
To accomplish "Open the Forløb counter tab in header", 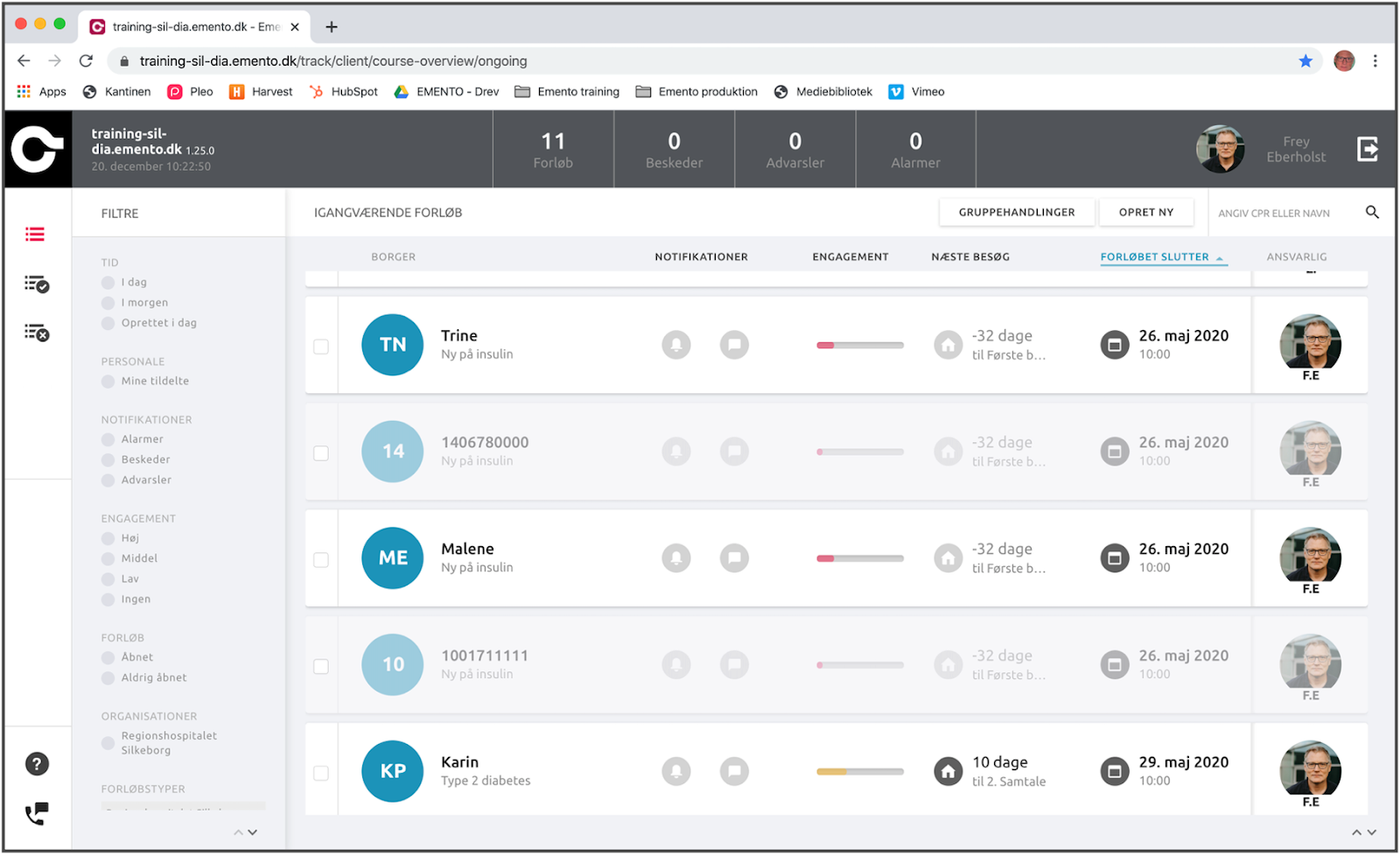I will (553, 150).
